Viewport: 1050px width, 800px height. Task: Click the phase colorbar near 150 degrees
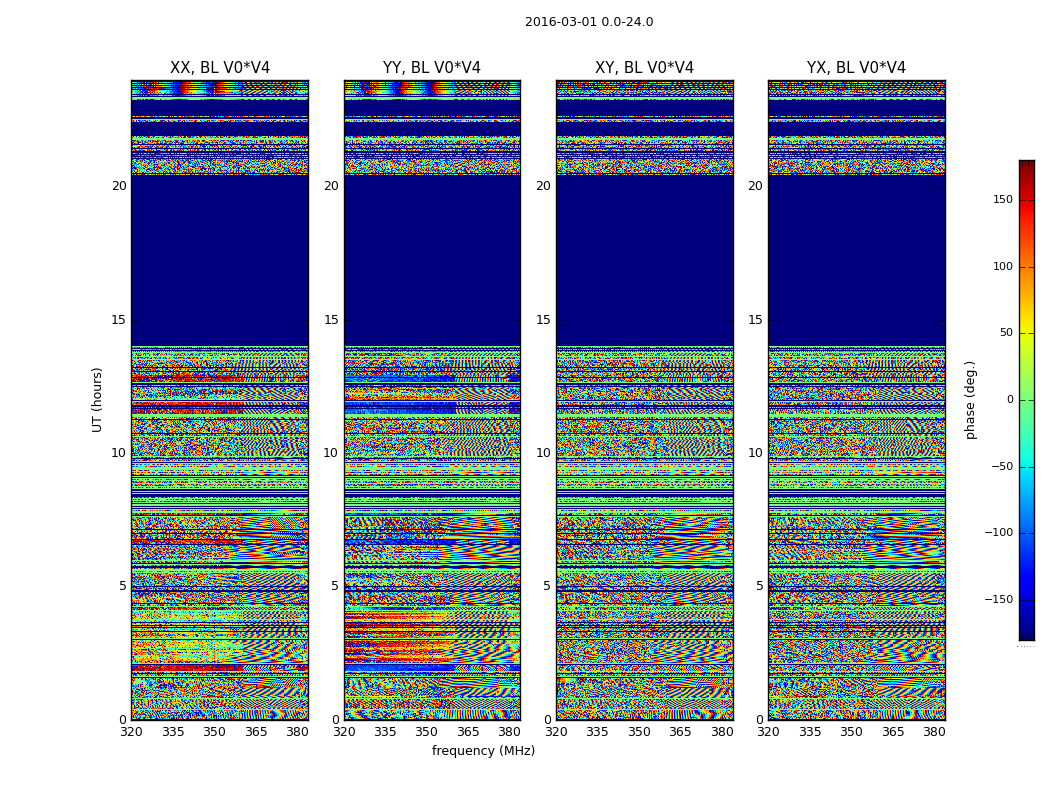(1027, 199)
